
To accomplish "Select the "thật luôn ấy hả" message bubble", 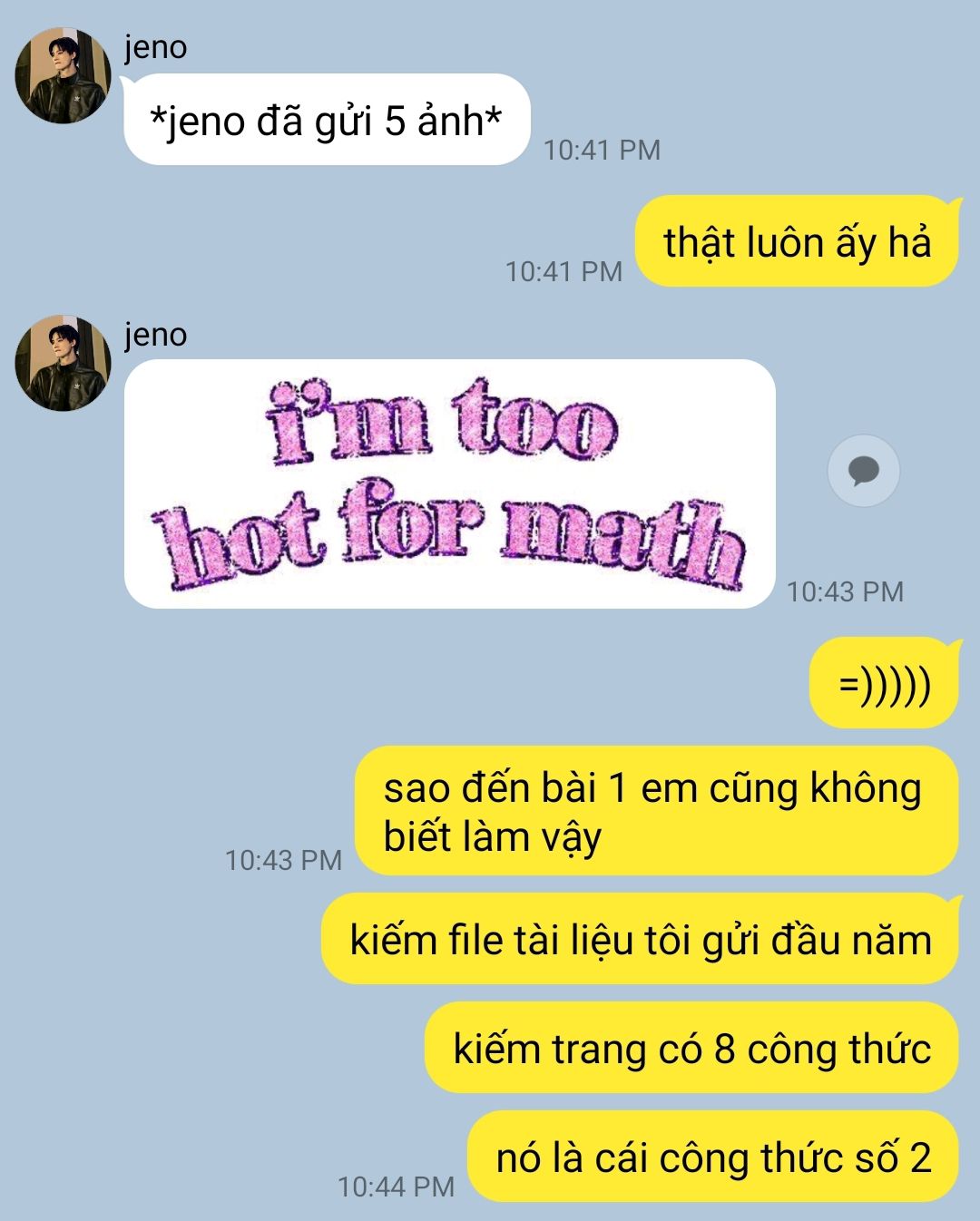I will pyautogui.click(x=797, y=241).
